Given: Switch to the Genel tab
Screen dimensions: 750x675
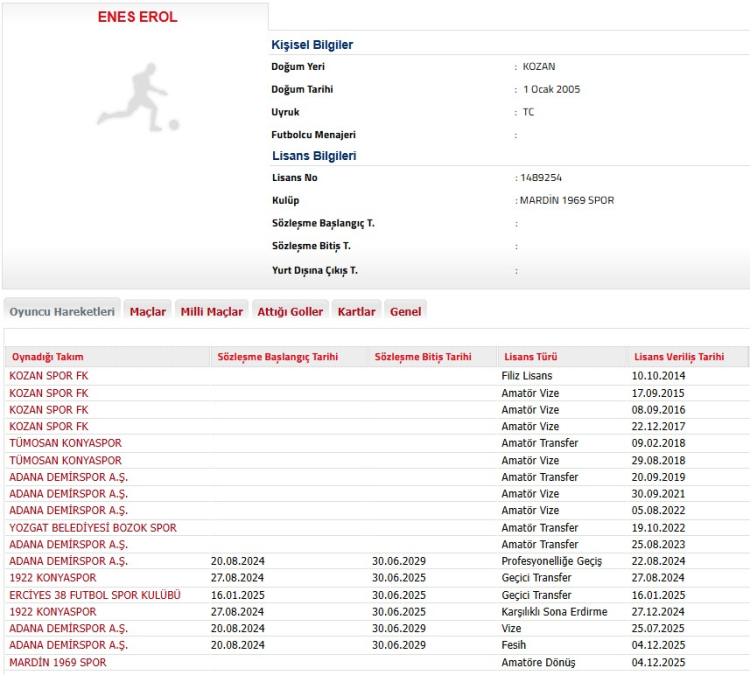Looking at the screenshot, I should [405, 311].
